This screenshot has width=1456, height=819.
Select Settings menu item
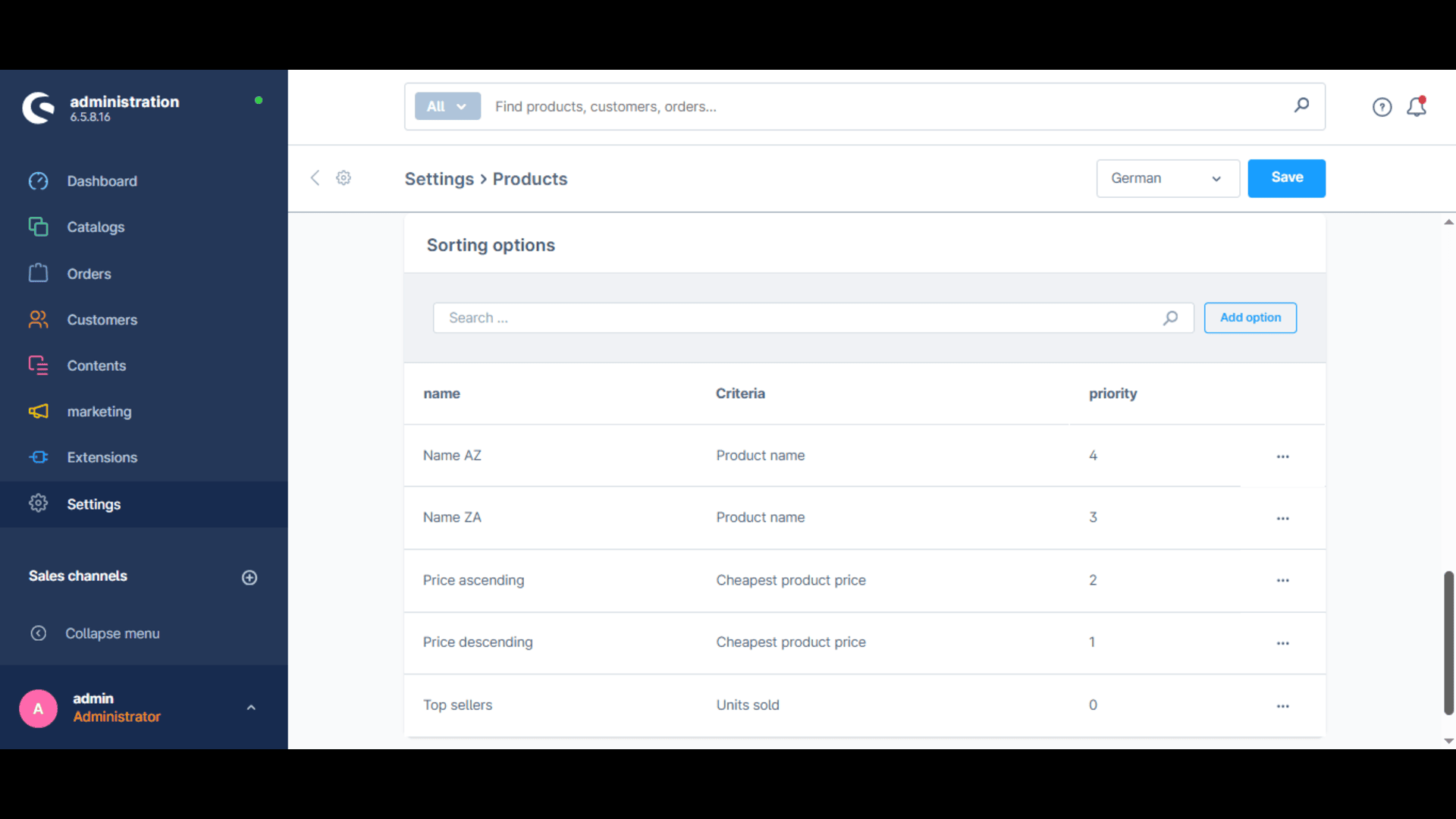click(144, 504)
